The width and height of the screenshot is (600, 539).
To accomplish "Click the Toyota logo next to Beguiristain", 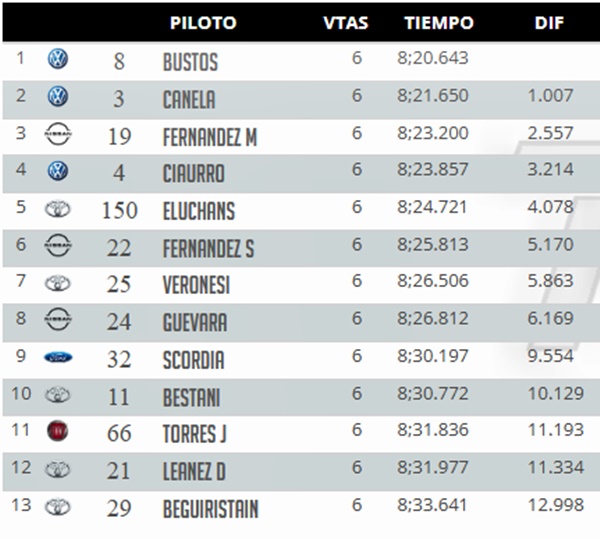I will pyautogui.click(x=58, y=506).
